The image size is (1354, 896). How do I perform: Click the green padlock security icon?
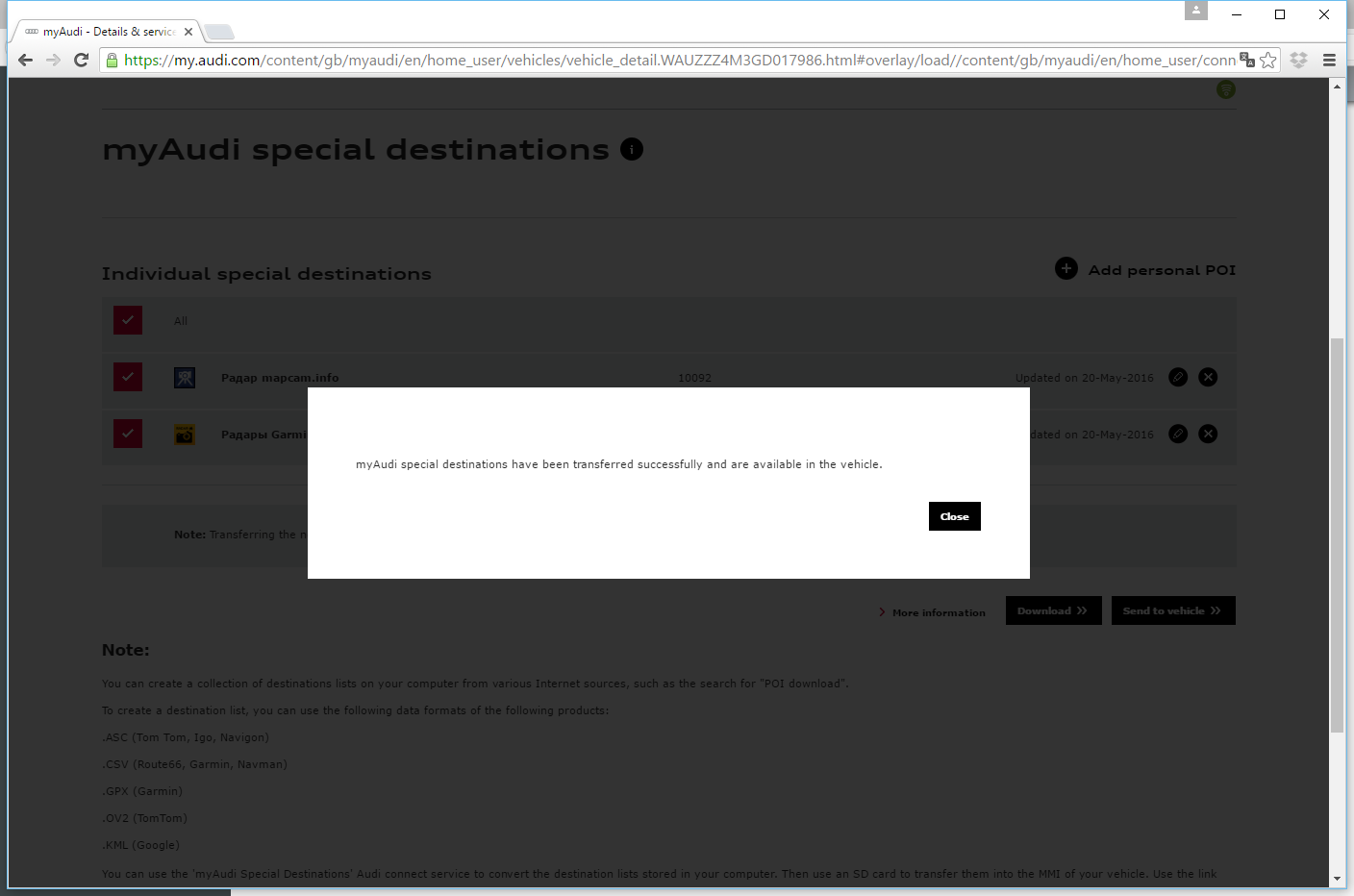coord(112,60)
